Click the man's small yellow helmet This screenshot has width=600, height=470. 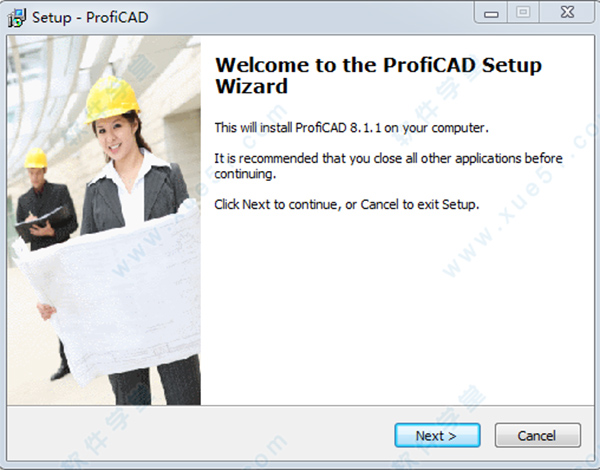pyautogui.click(x=36, y=158)
